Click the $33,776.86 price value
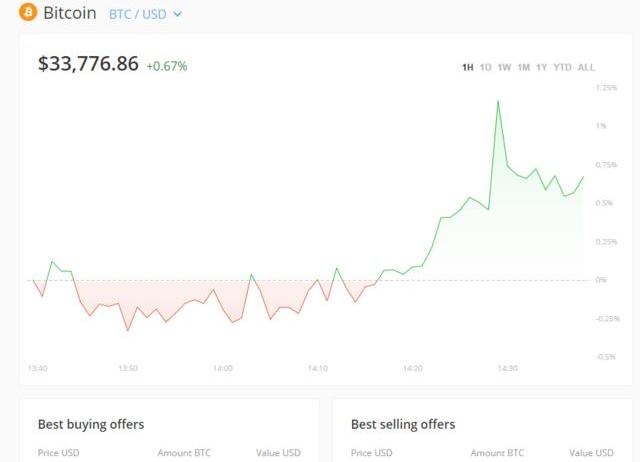The image size is (640, 462). tap(88, 64)
